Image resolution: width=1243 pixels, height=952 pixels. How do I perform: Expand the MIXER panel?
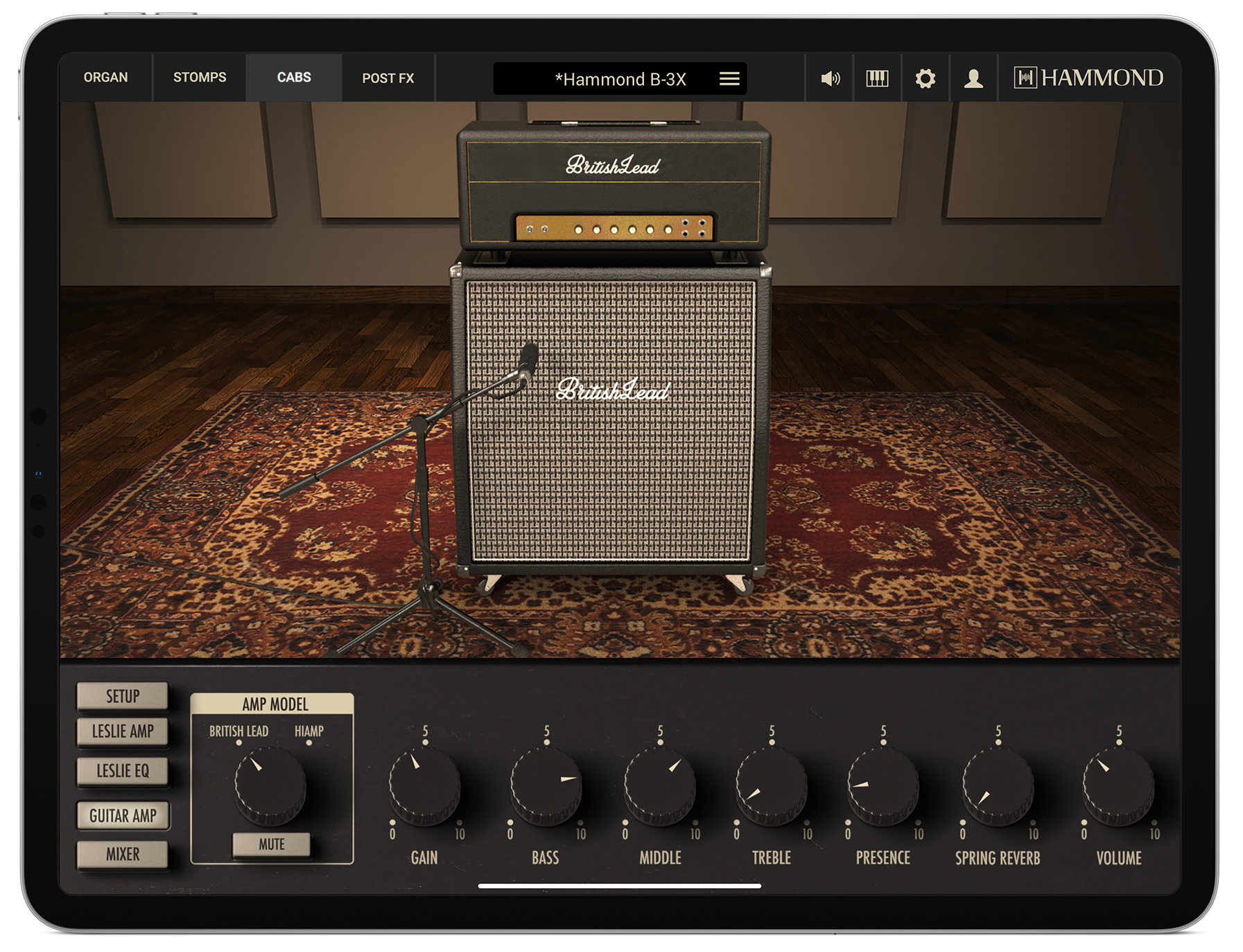122,855
